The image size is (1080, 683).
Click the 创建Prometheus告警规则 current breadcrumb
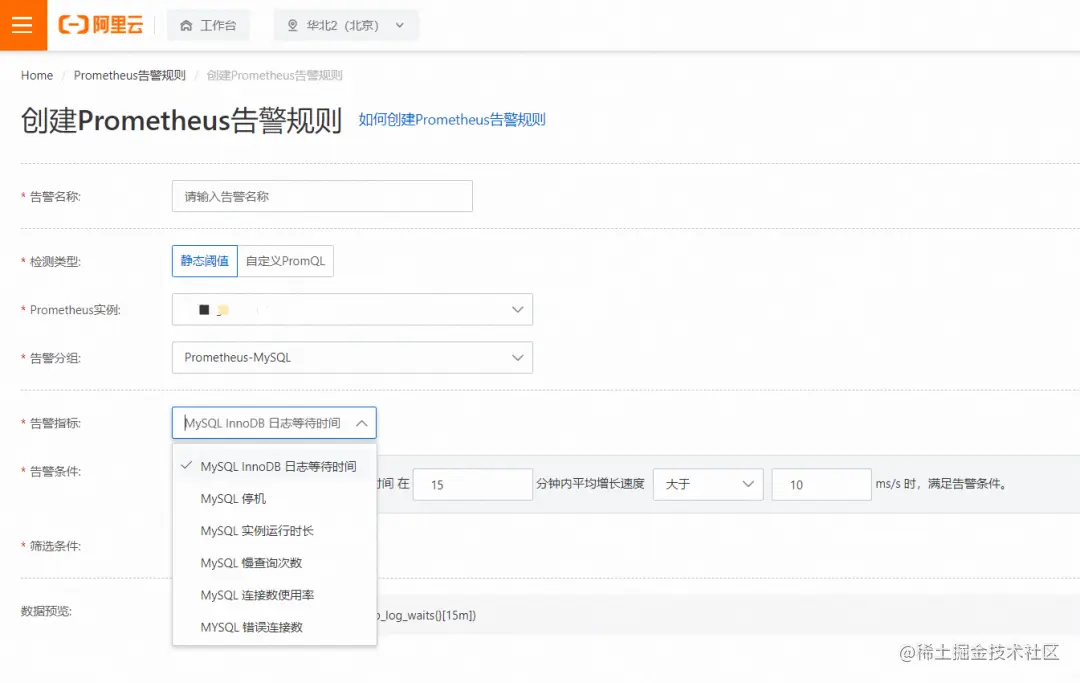tap(274, 75)
